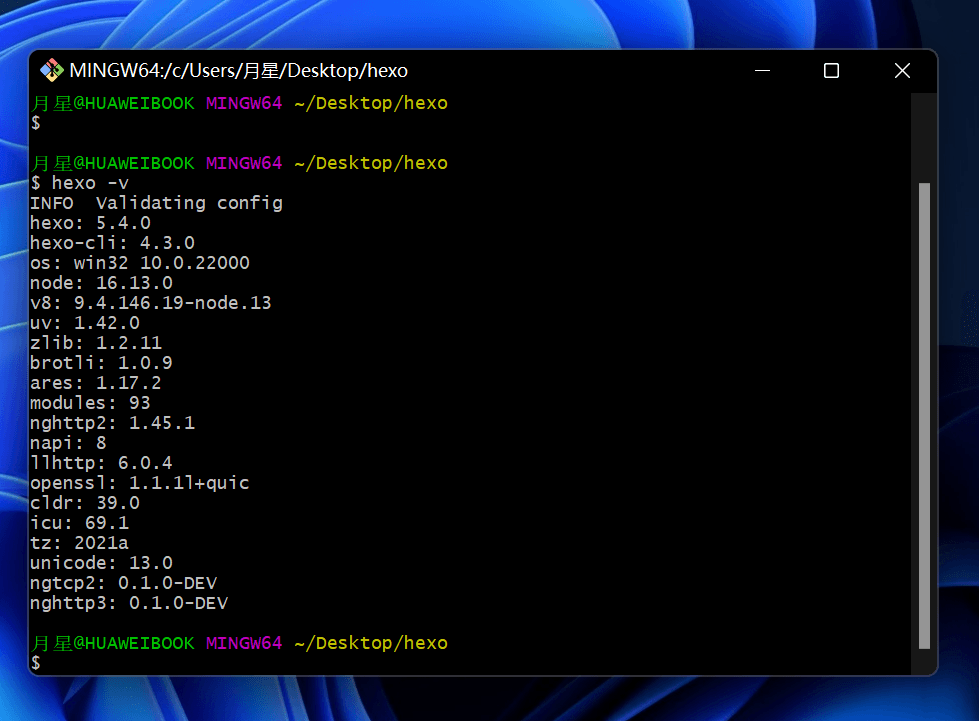Click the 'icu: 69.1' line
The image size is (979, 721).
(79, 522)
